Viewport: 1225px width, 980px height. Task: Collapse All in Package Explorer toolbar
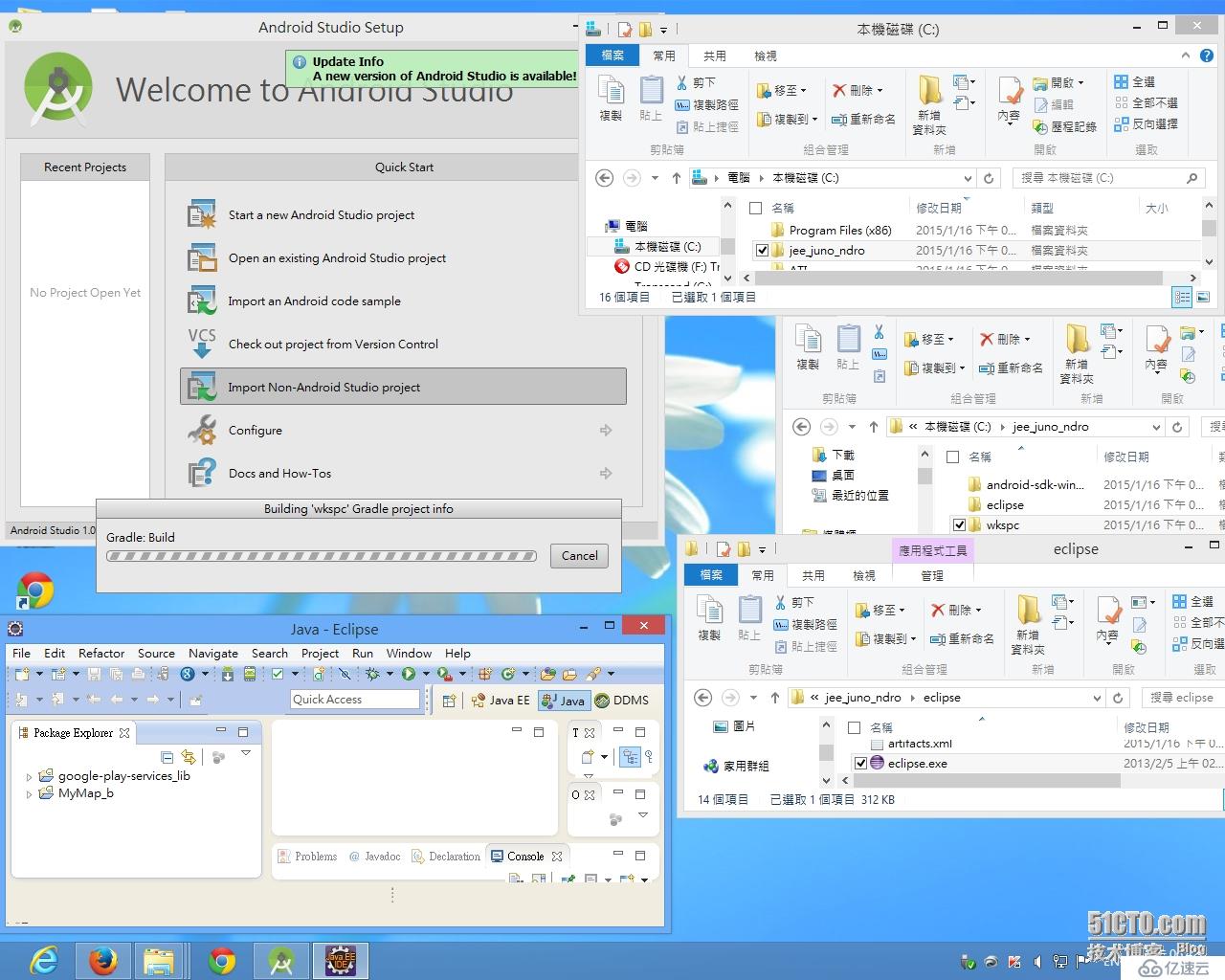click(167, 757)
